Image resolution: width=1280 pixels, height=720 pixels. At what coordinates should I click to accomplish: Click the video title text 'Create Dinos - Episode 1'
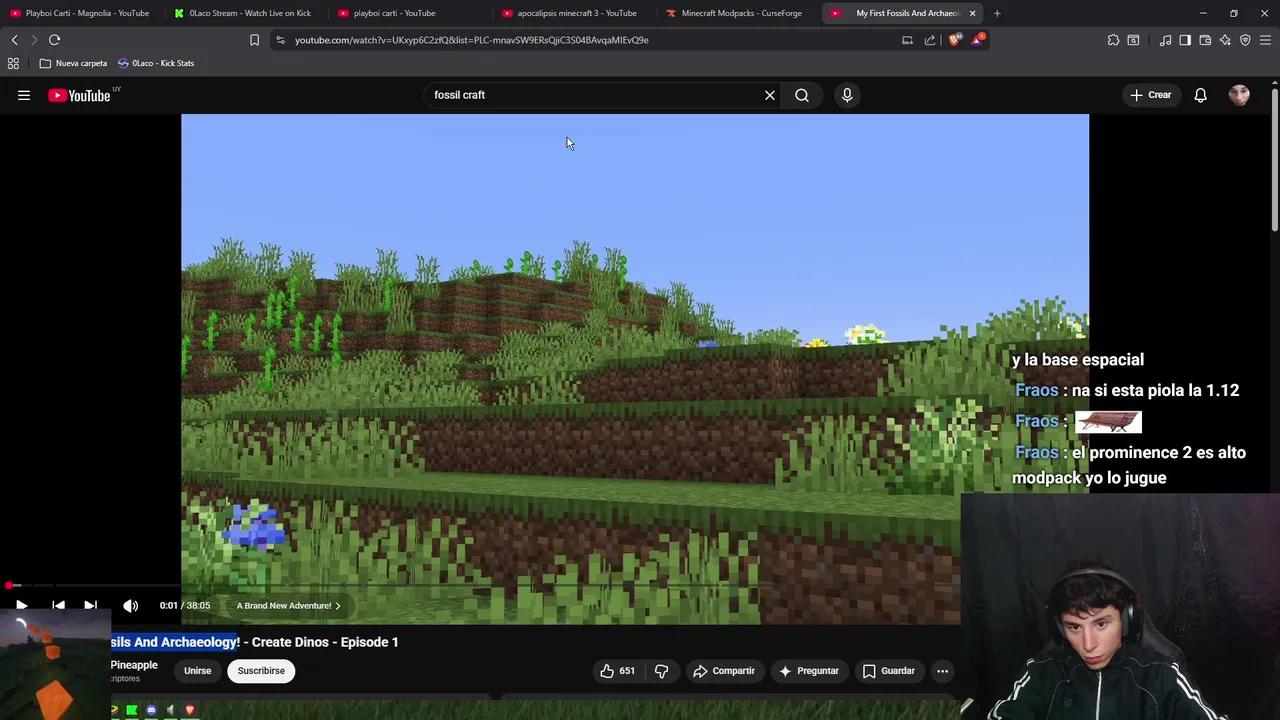coord(325,642)
